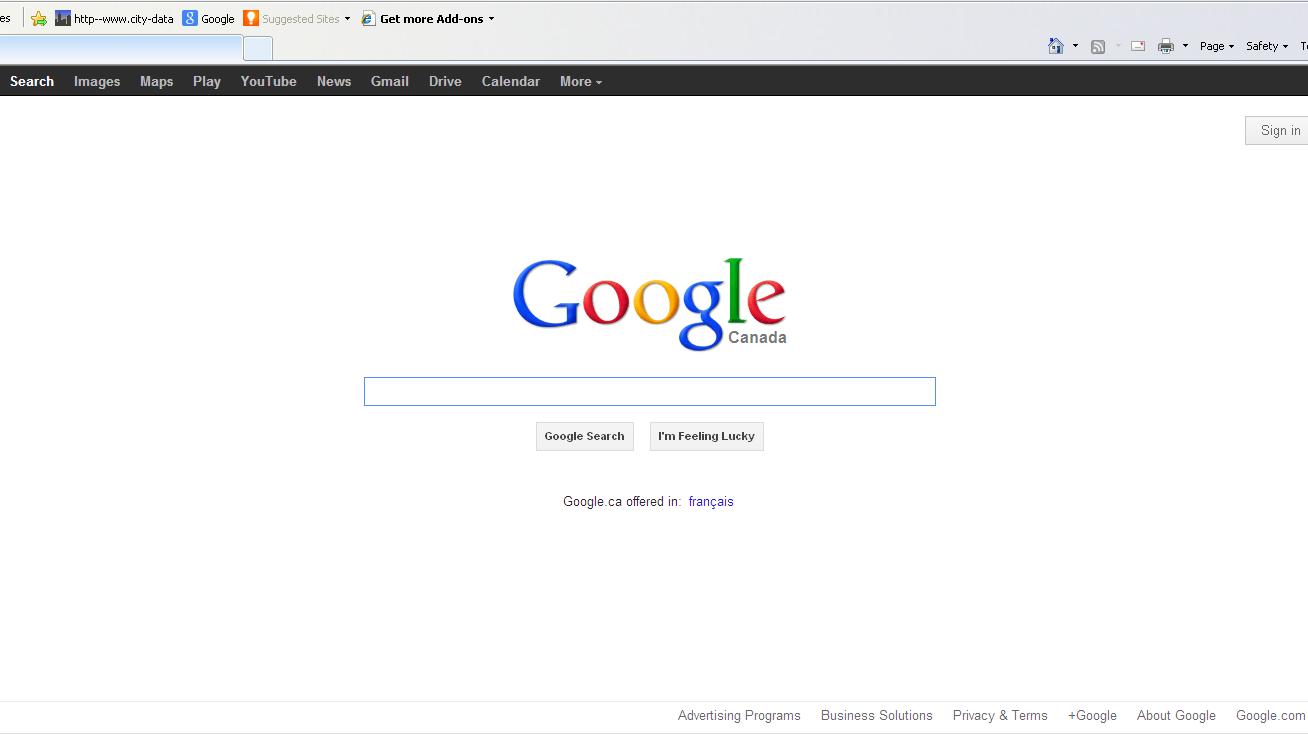Screen dimensions: 1308x734
Task: Focus the Google search text box
Action: click(650, 391)
